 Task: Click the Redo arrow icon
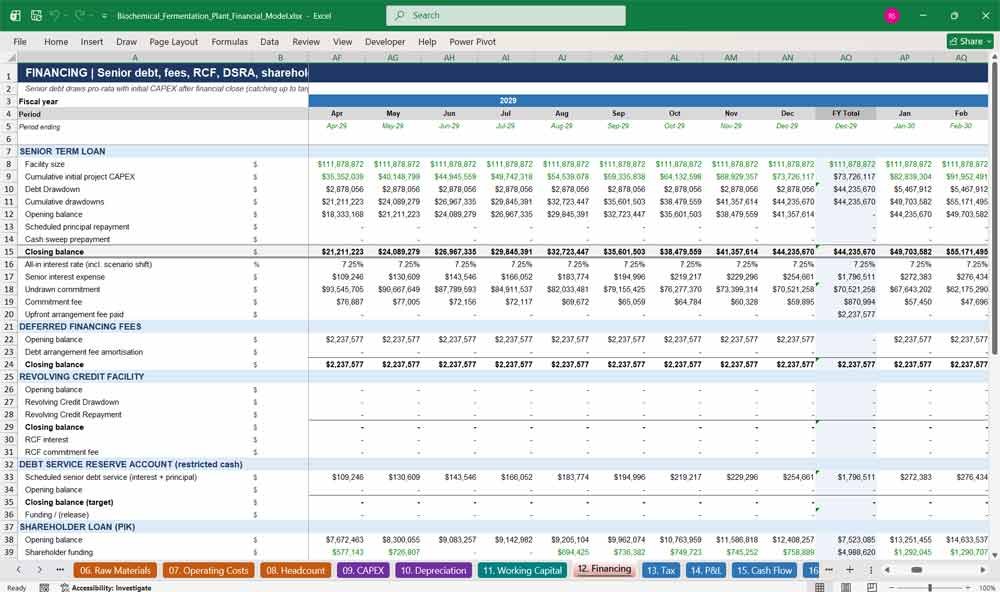point(79,15)
